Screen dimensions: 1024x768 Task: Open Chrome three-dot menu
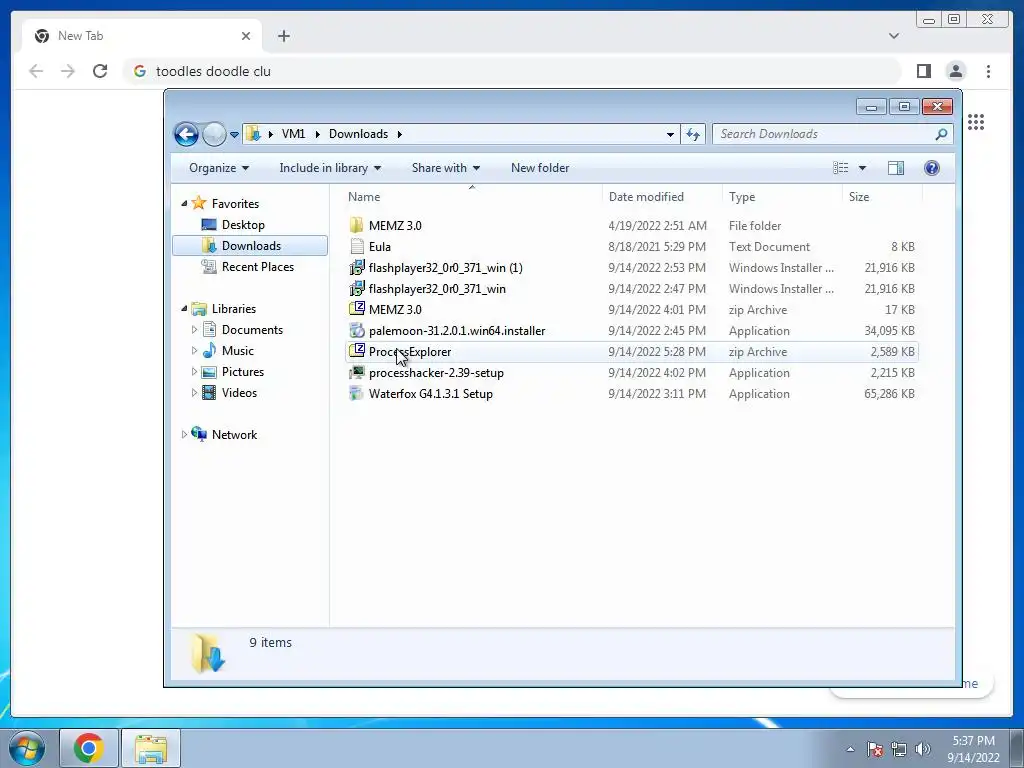tap(988, 71)
